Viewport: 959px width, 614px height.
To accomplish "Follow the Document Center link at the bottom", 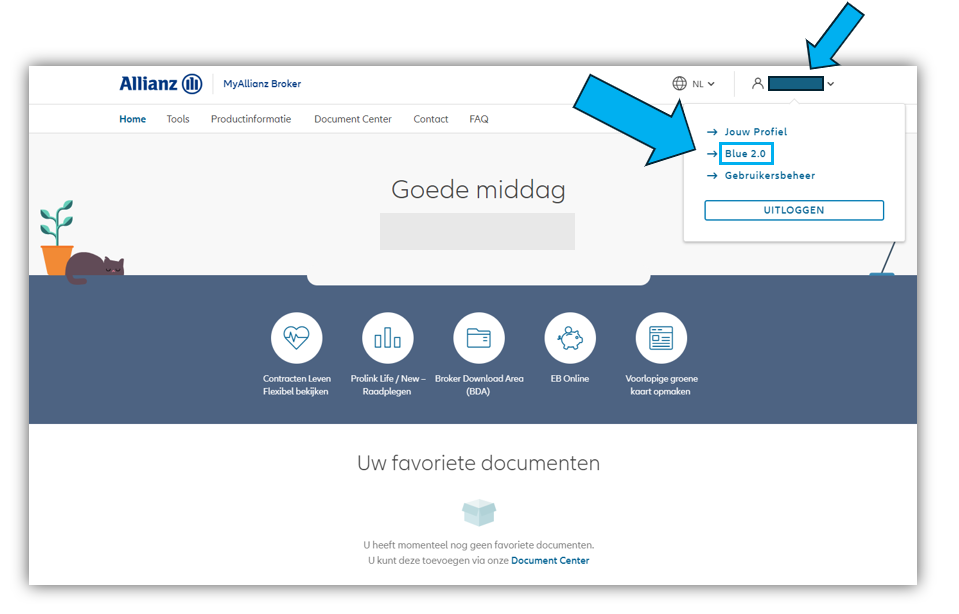I will coord(549,560).
